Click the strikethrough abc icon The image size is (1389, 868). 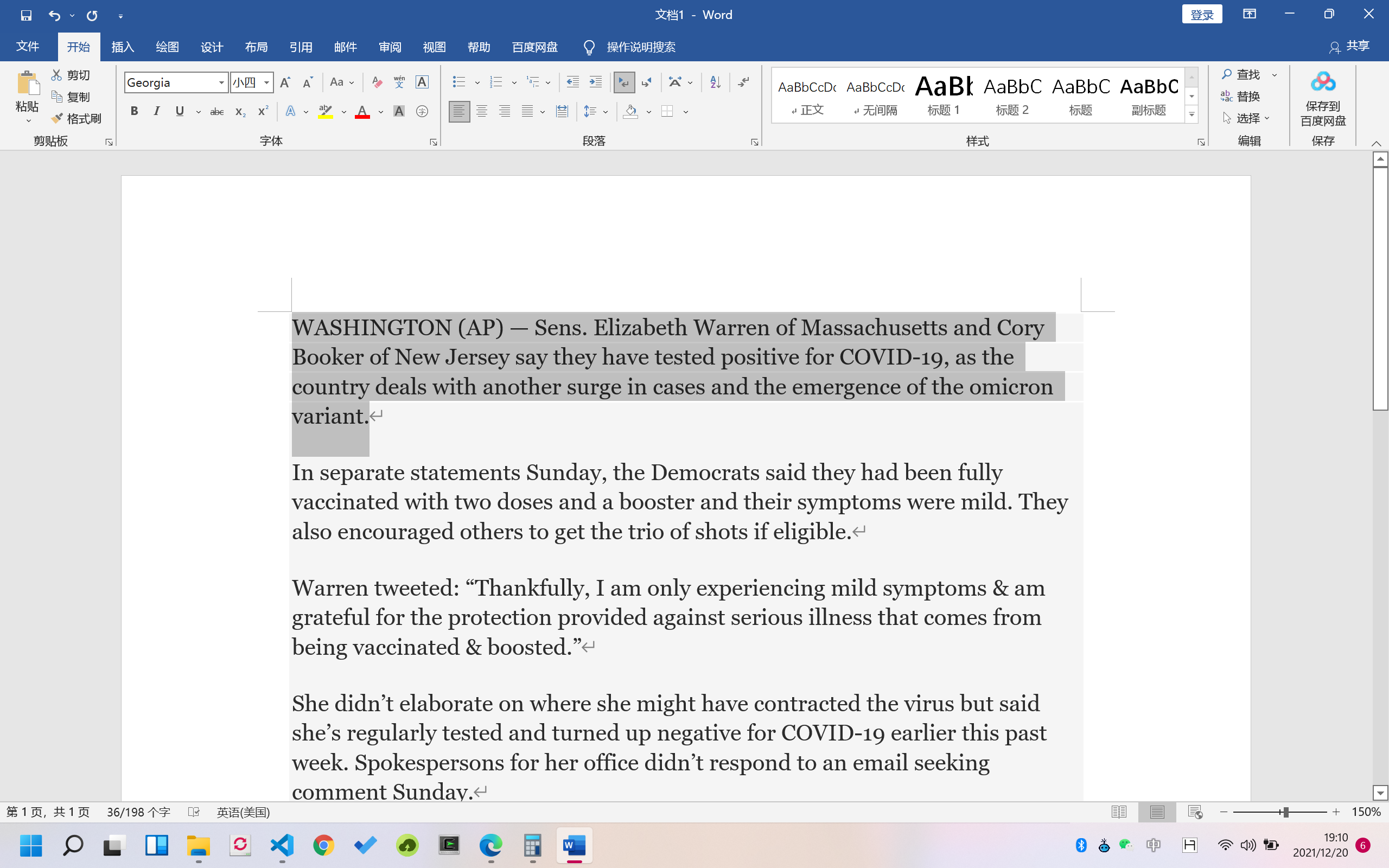tap(216, 111)
